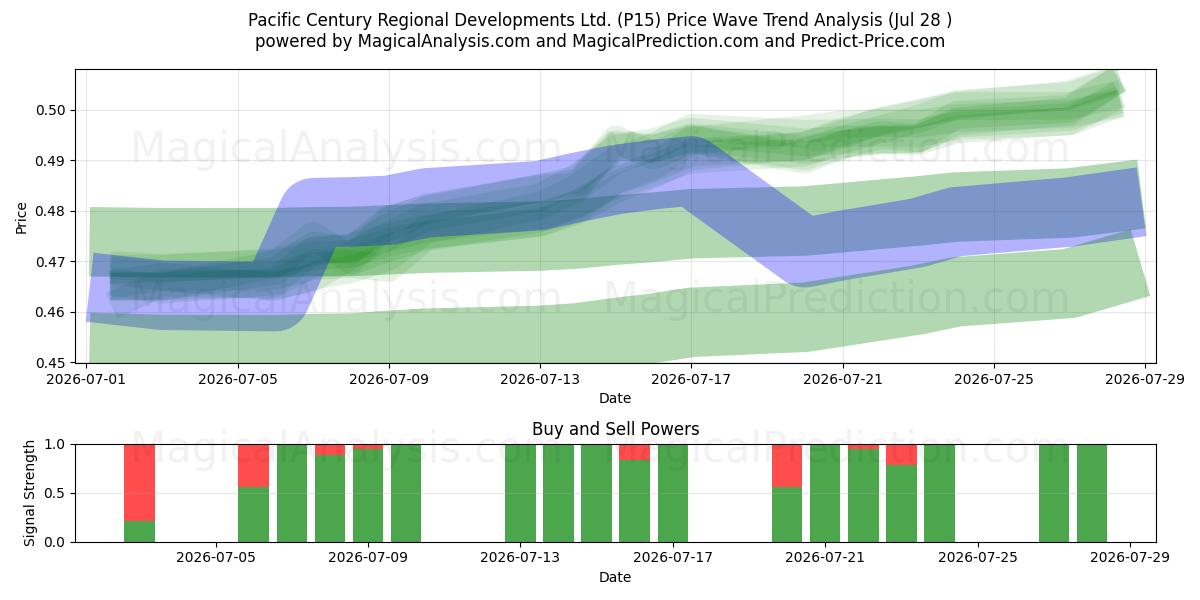1200x600 pixels.
Task: Click the 2026-07-29 date on the price chart
Action: click(x=1145, y=379)
